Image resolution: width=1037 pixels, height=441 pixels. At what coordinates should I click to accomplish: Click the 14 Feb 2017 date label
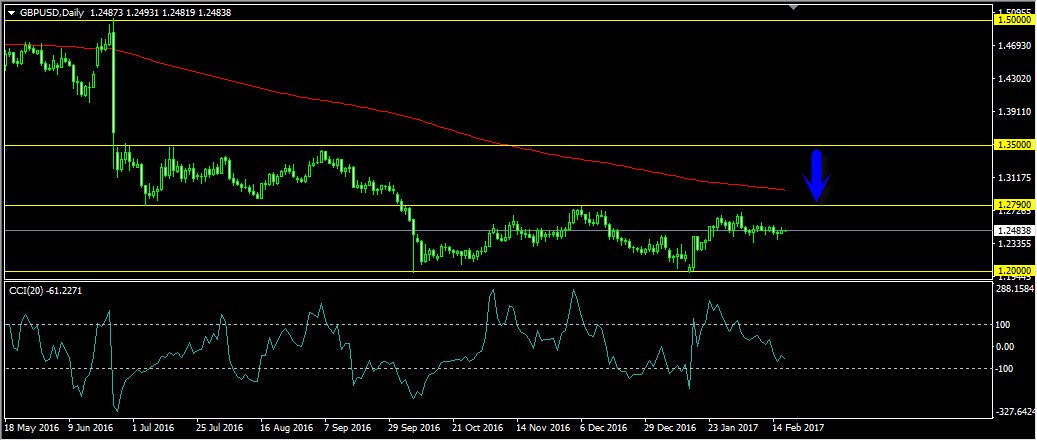799,428
